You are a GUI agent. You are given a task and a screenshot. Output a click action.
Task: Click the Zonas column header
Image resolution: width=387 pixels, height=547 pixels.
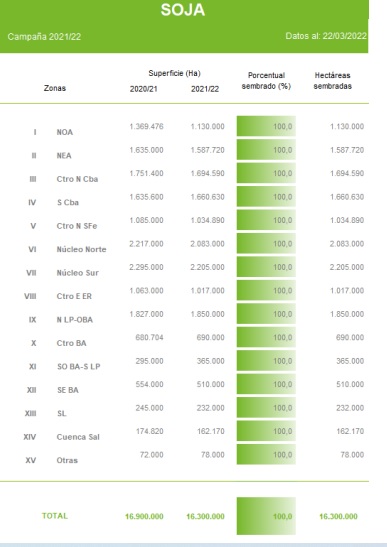55,88
